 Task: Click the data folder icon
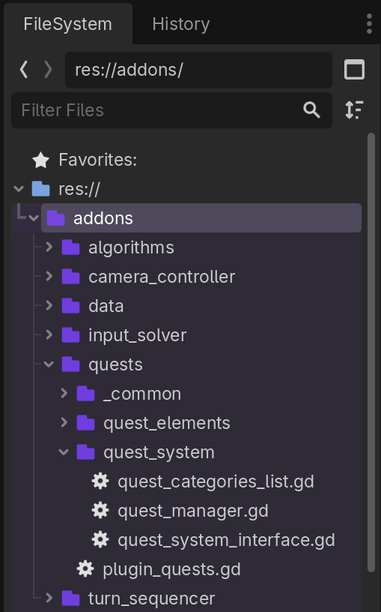71,306
